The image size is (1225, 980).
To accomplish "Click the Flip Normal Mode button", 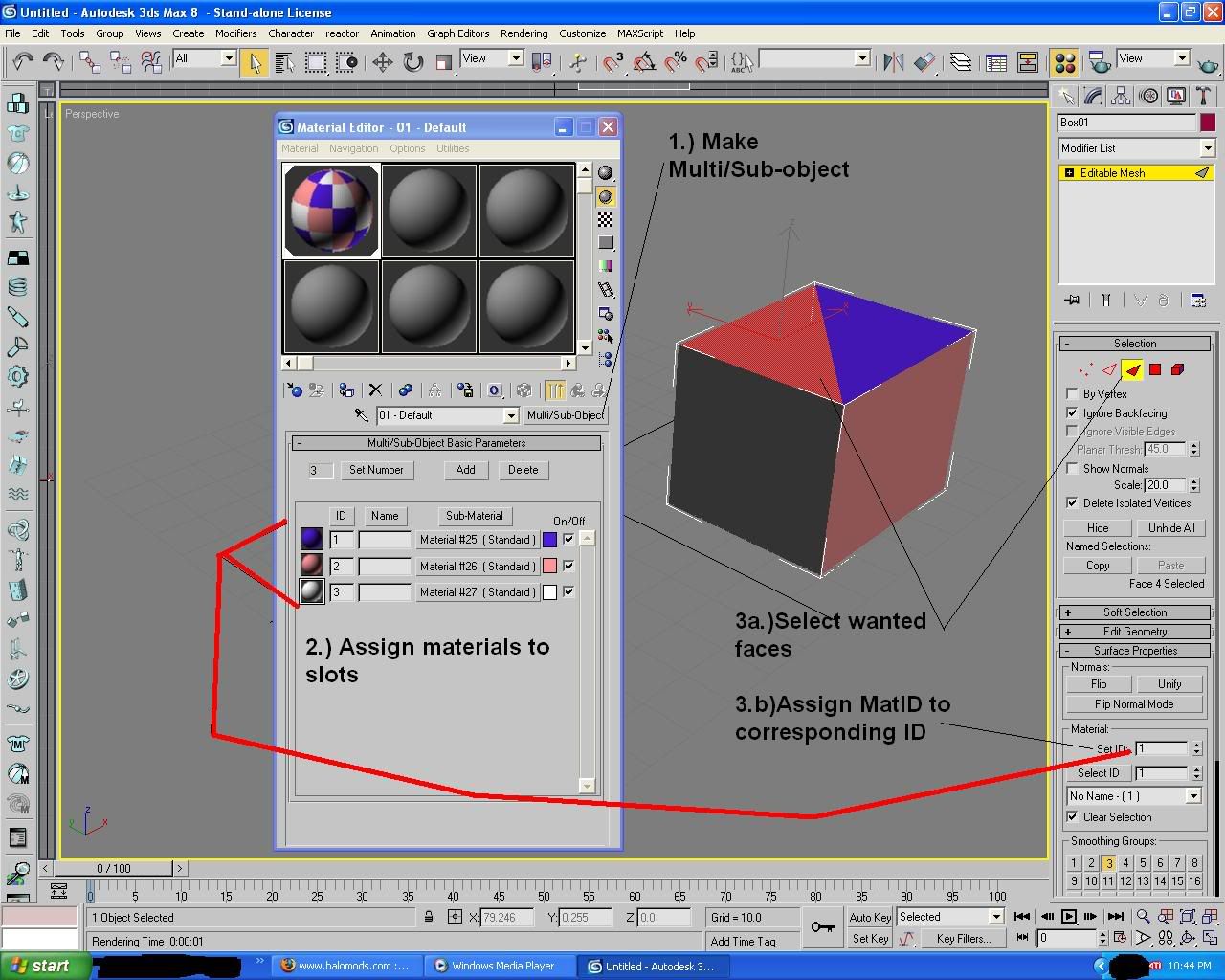I will [1133, 704].
